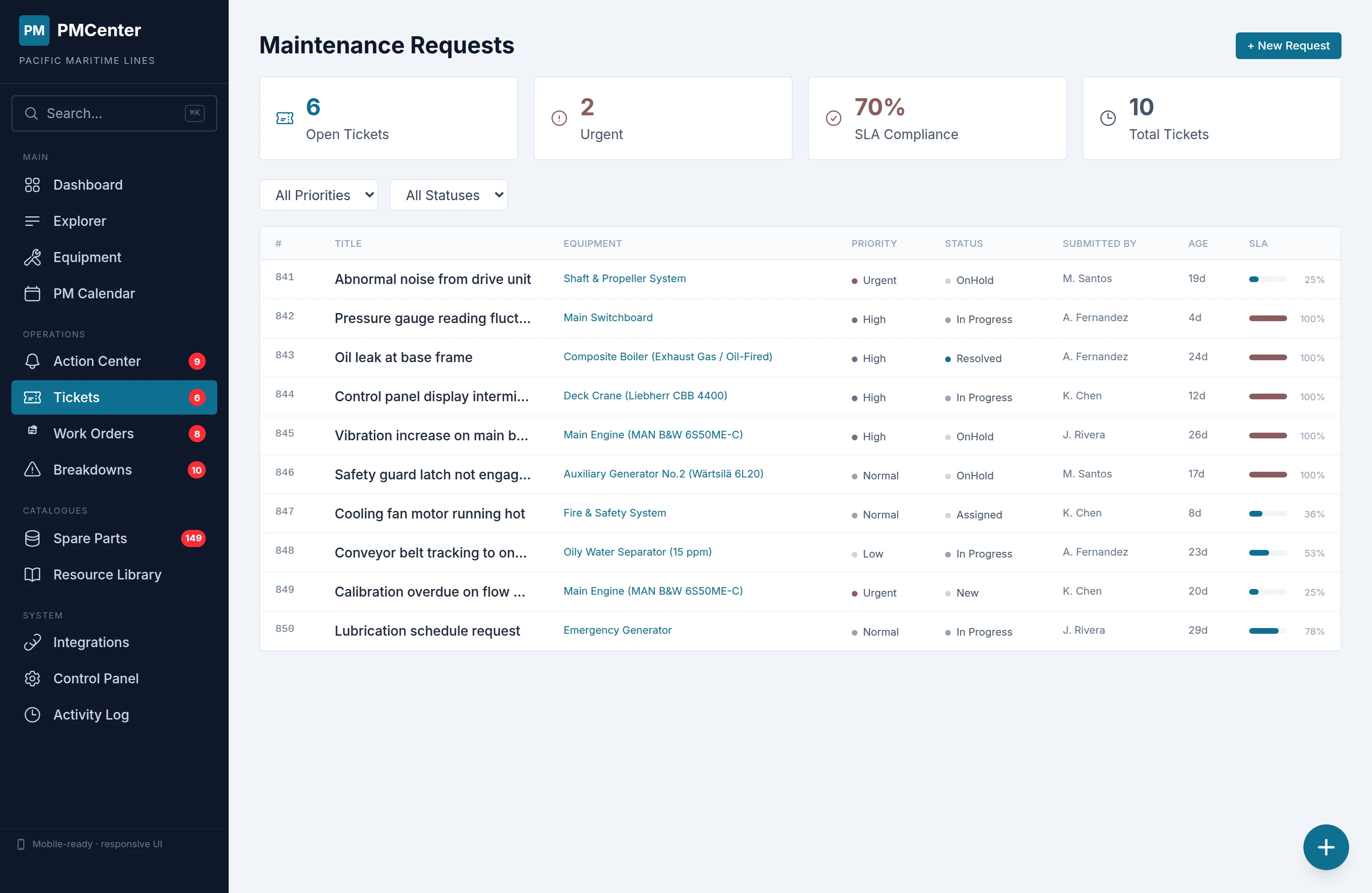Viewport: 1372px width, 893px height.
Task: Click the Dashboard grid icon
Action: tap(32, 185)
